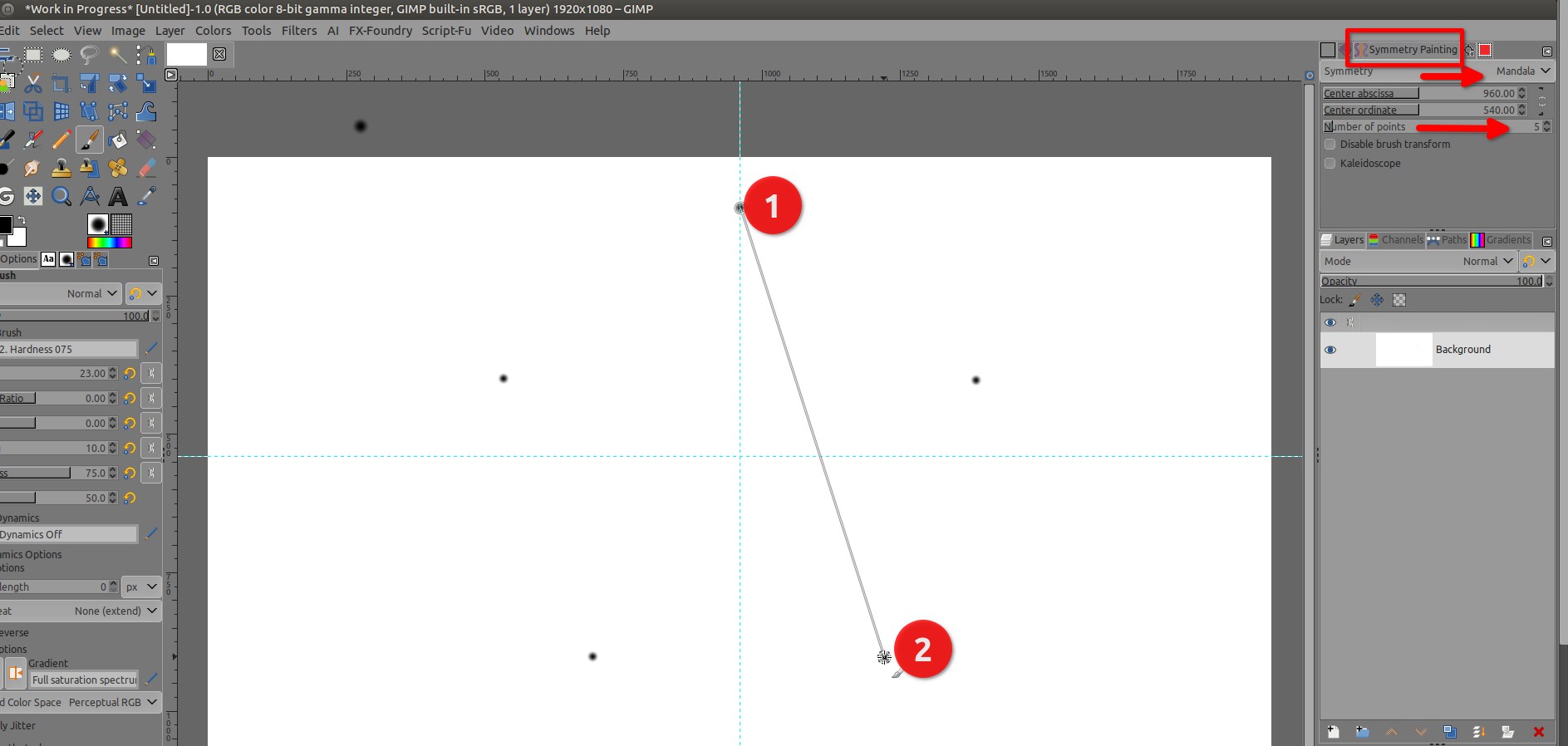
Task: Click the brush name 2. Hardness 075 field
Action: click(68, 350)
